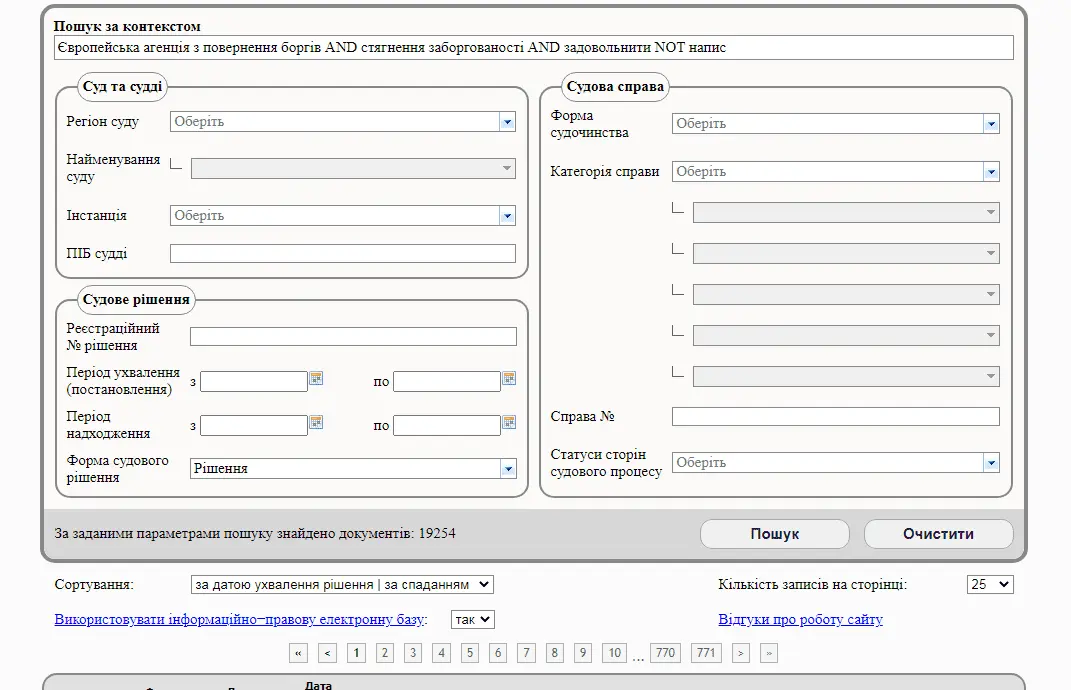Open calendar picker for receipt period end date
Screen dimensions: 1071x690
[510, 424]
